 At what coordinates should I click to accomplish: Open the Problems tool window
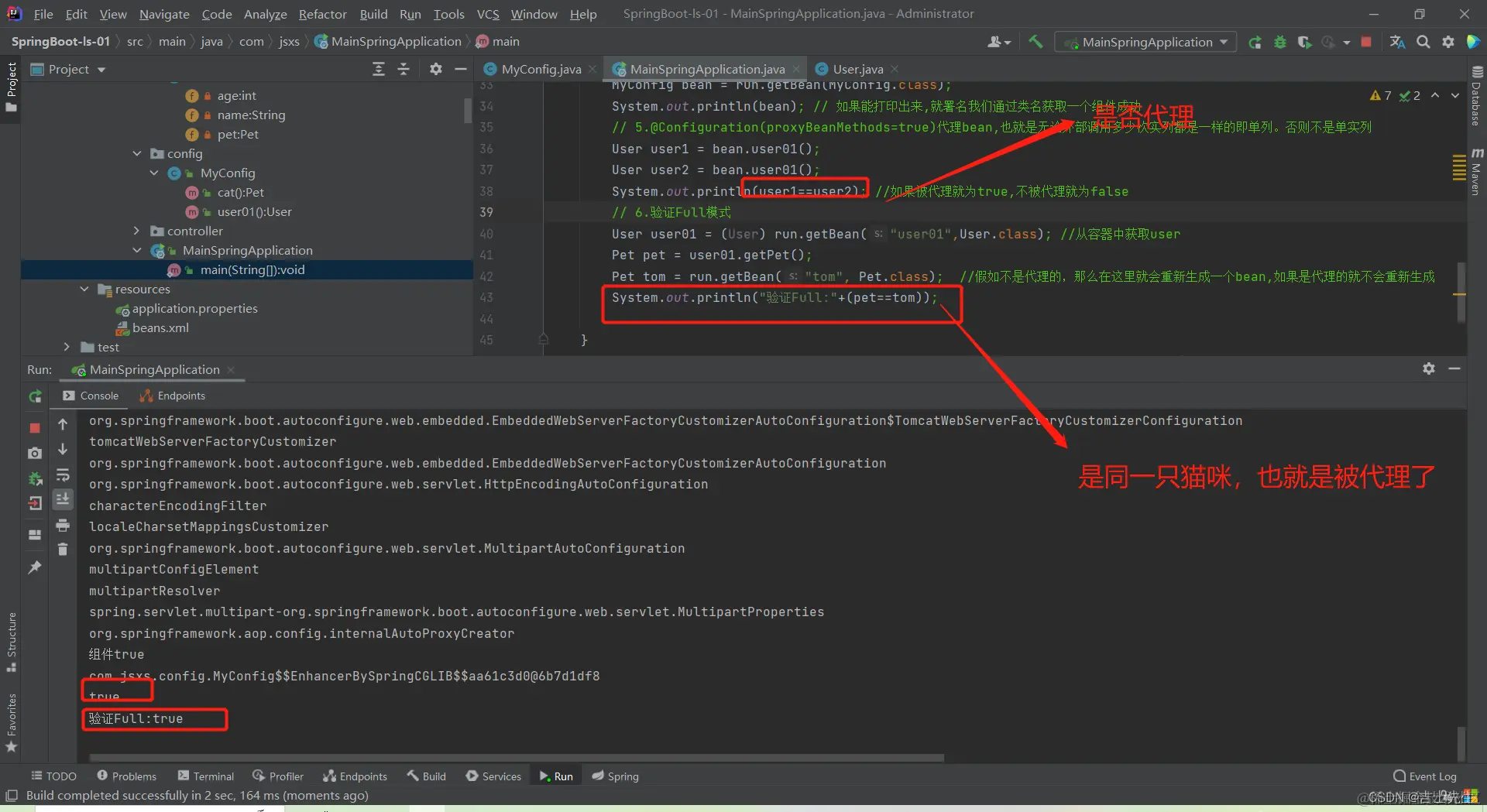(126, 776)
